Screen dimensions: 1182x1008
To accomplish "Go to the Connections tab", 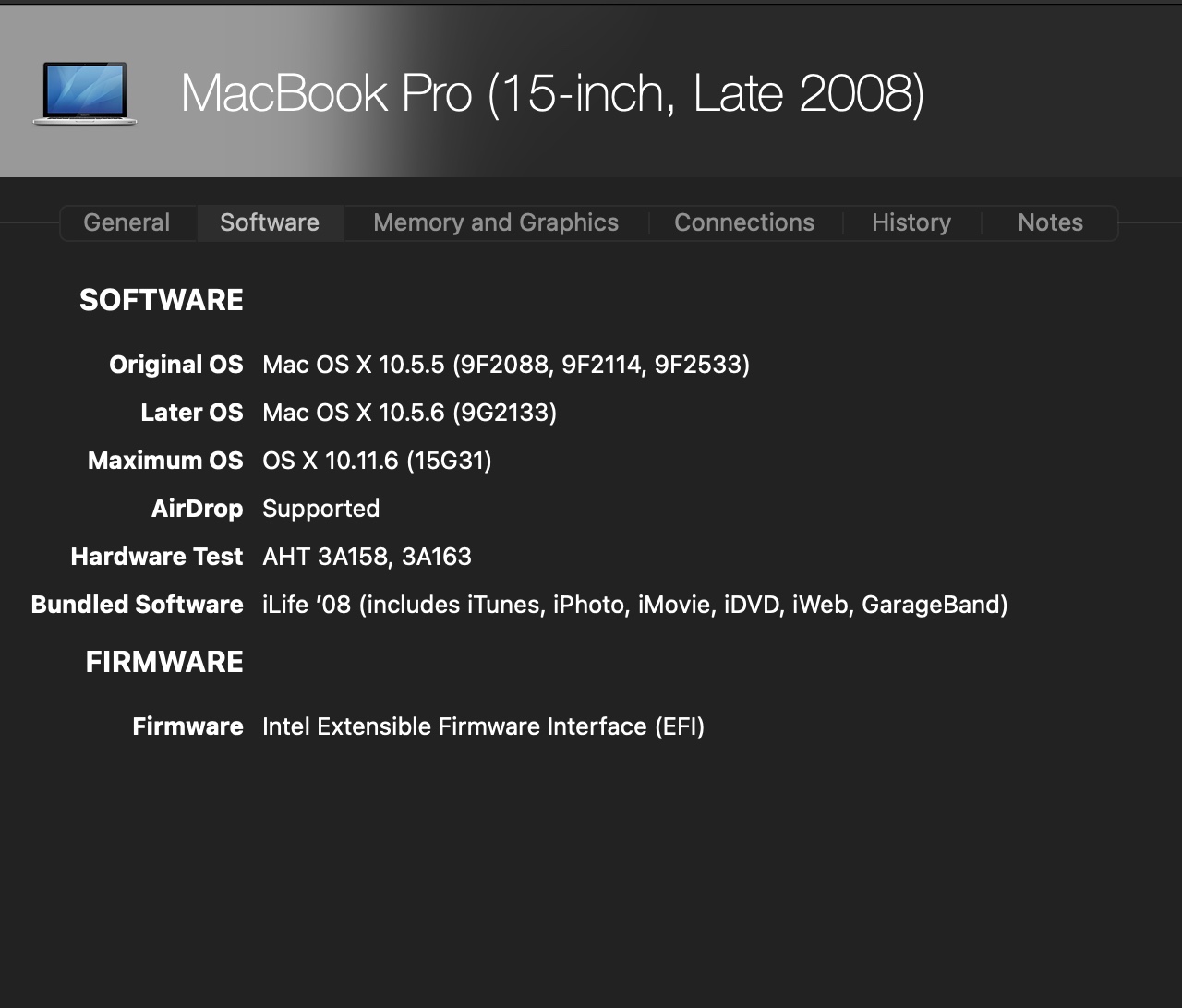I will pyautogui.click(x=744, y=222).
